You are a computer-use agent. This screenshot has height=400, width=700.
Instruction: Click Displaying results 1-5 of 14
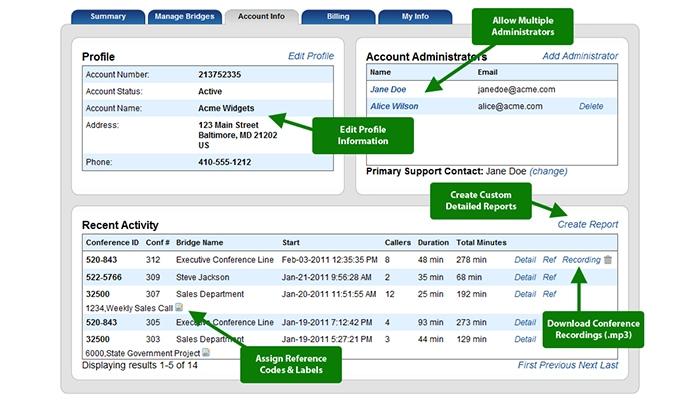[x=140, y=365]
